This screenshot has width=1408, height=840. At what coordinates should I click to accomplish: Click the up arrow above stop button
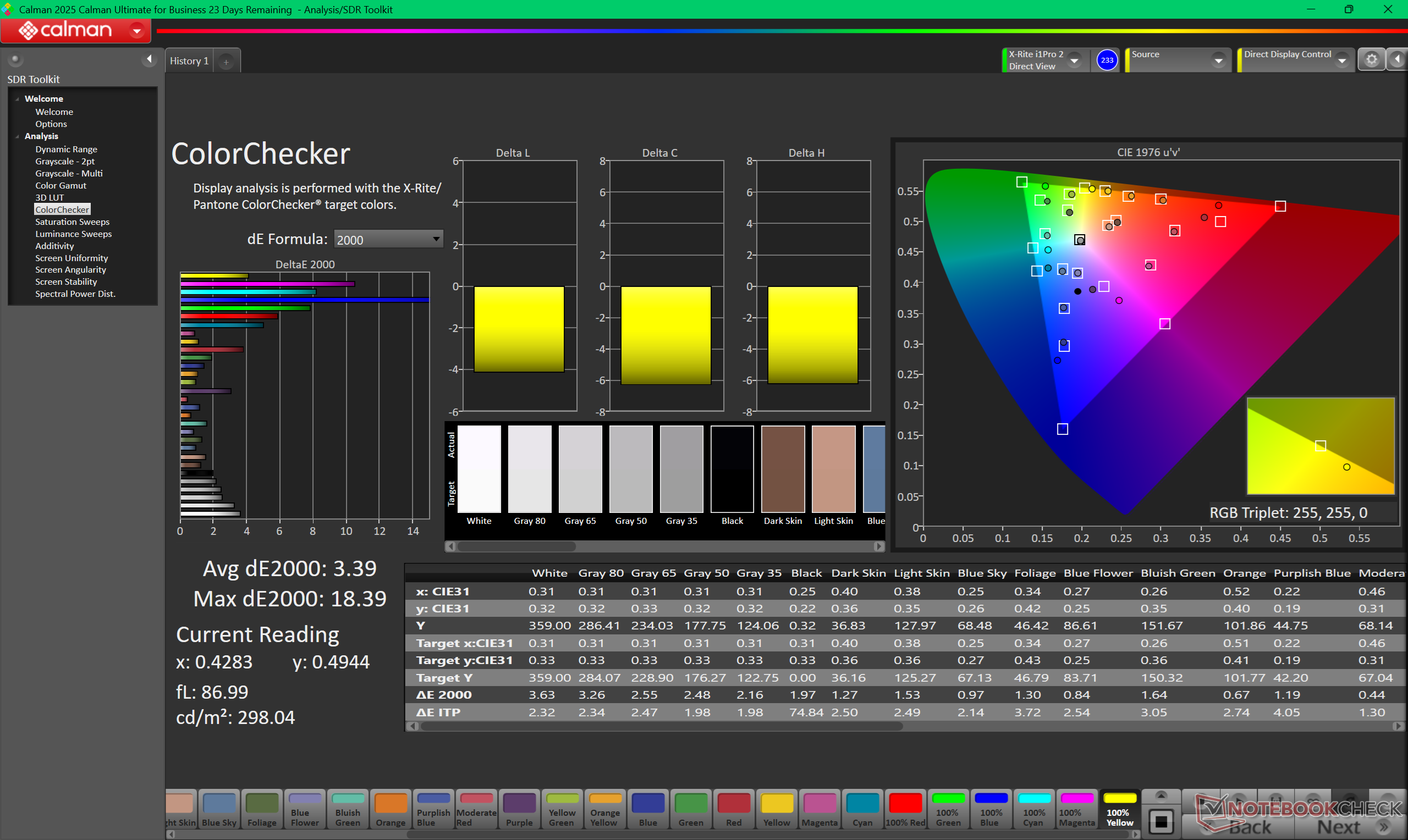(1160, 796)
